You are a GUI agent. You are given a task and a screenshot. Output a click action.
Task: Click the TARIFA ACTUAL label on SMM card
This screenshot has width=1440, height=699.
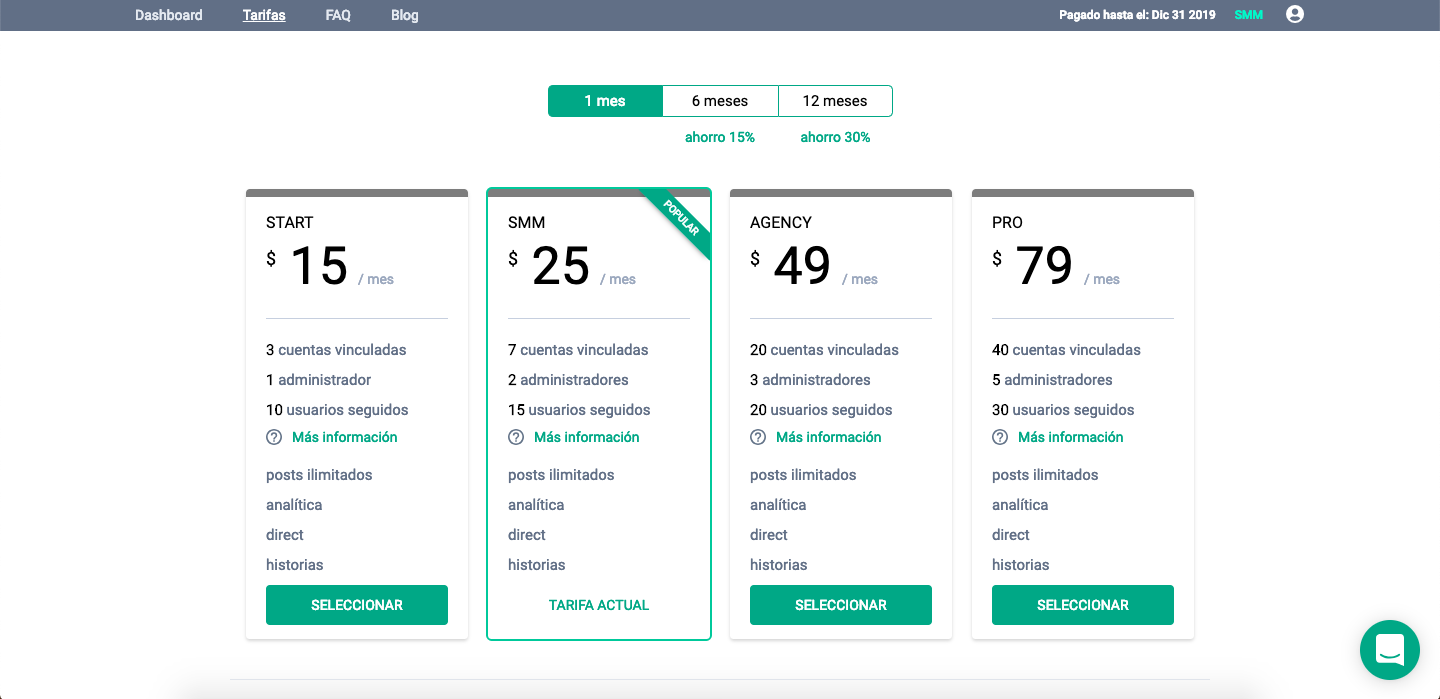pyautogui.click(x=599, y=605)
